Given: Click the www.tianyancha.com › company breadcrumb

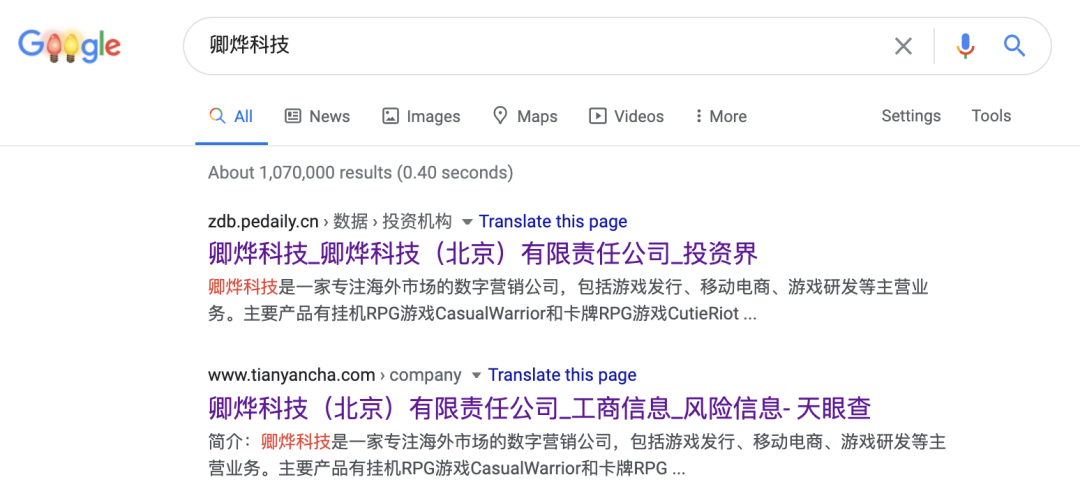Looking at the screenshot, I should (335, 375).
